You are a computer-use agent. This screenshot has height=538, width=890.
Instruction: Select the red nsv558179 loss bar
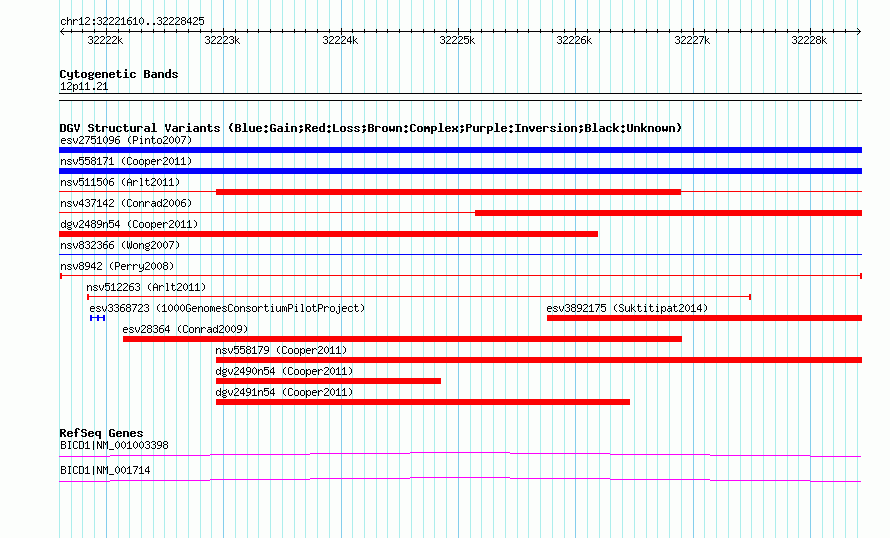point(539,360)
